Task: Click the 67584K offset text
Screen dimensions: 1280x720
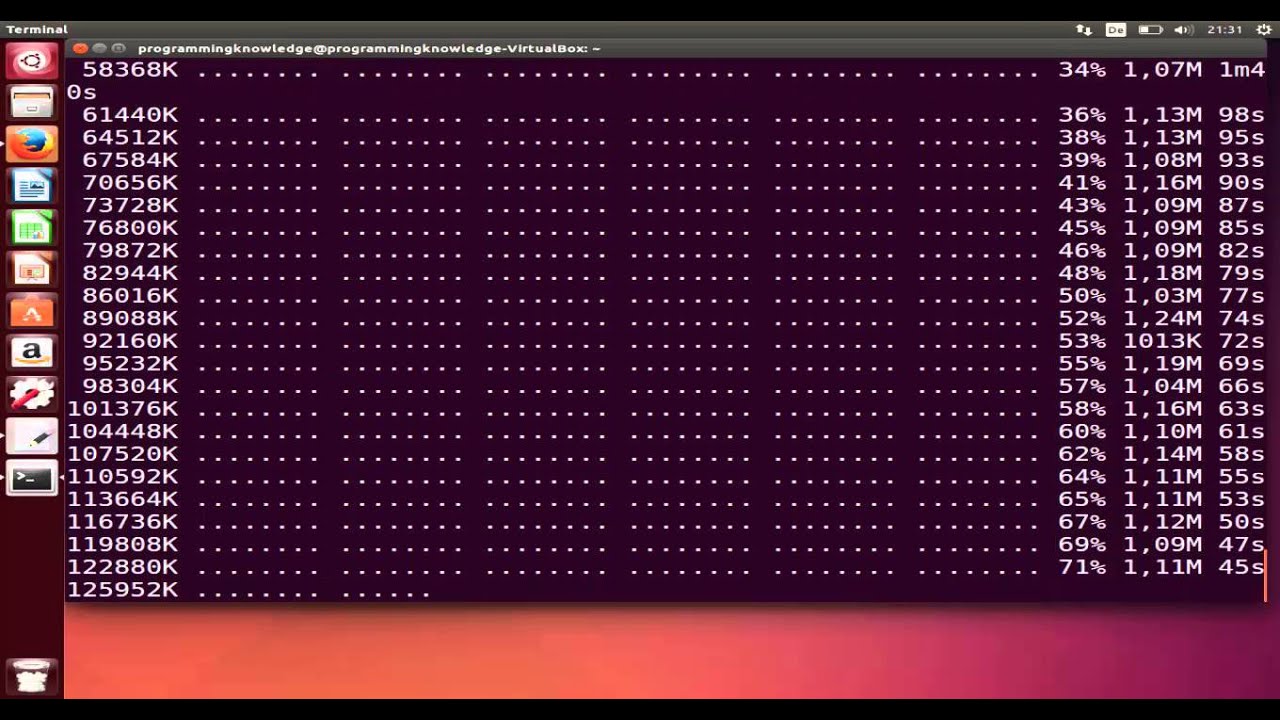Action: pos(130,160)
